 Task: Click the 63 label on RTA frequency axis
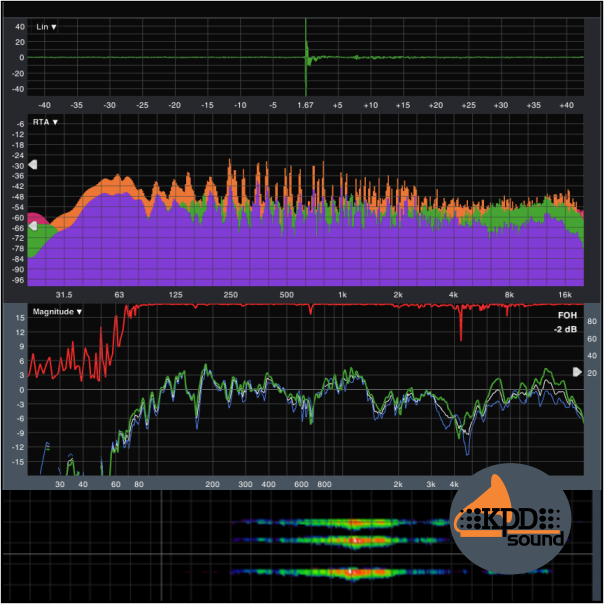click(119, 295)
